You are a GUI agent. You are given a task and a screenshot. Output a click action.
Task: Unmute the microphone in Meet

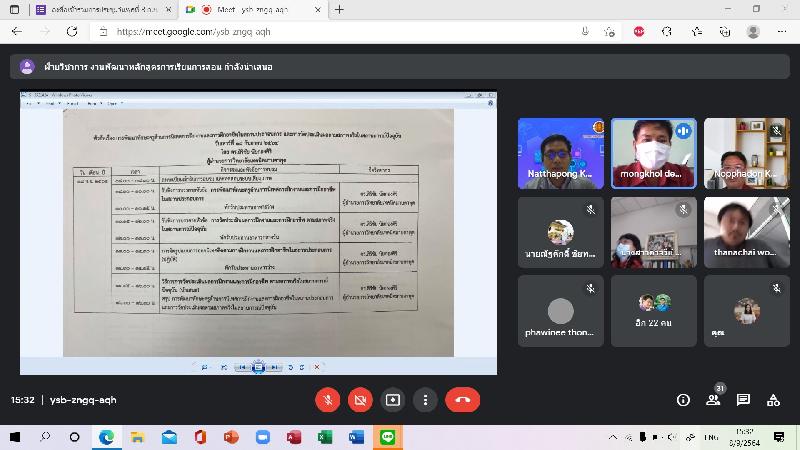(x=327, y=399)
